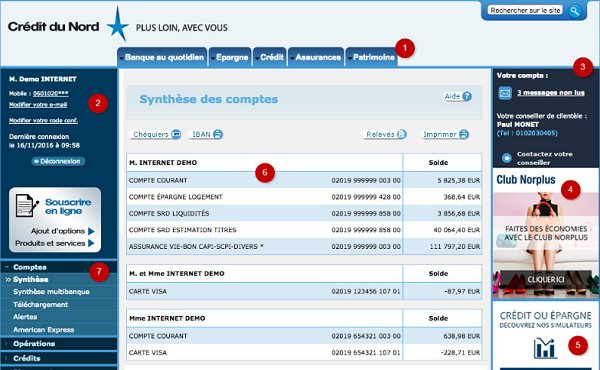Click the advisor phone number 0102030405
Image resolution: width=600 pixels, height=370 pixels.
[536, 133]
